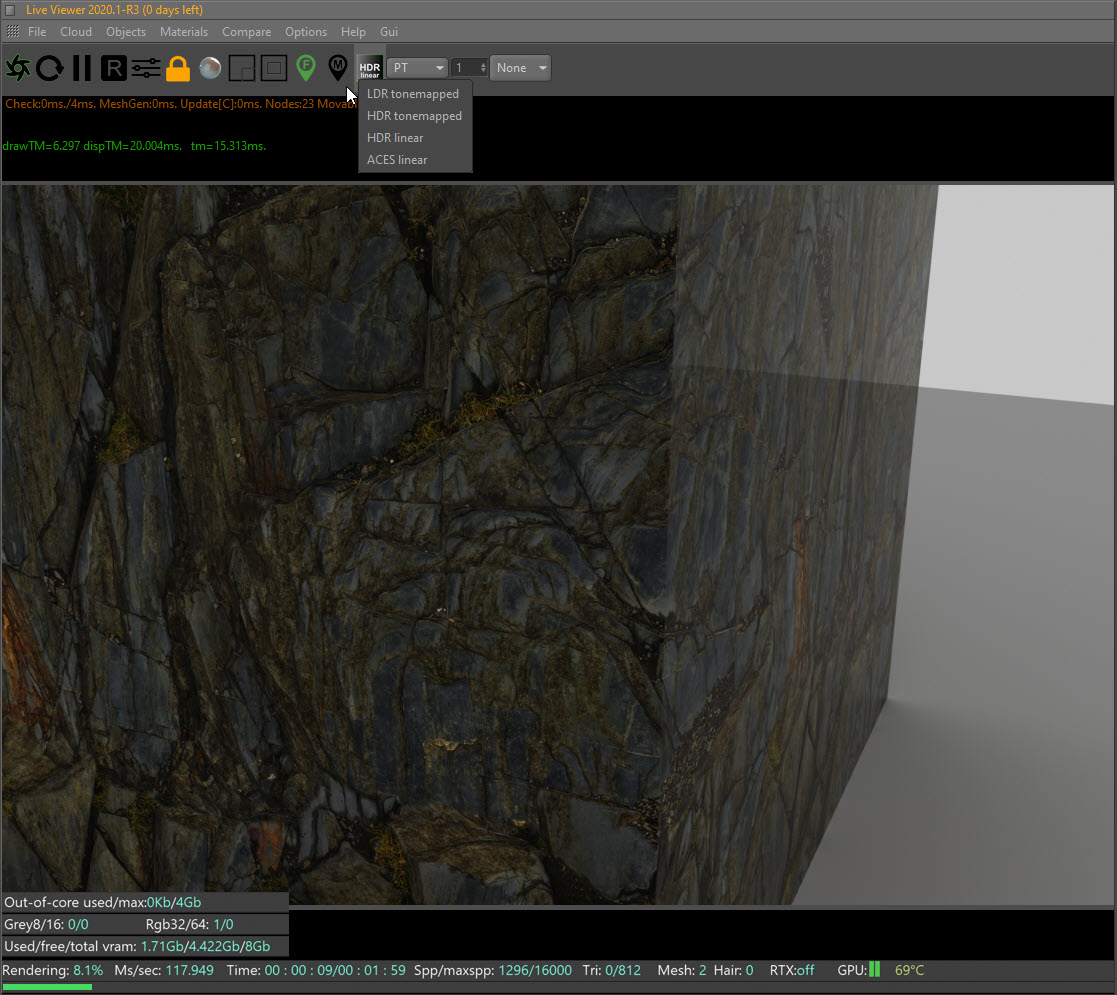Open the Options menu
1117x995 pixels.
(306, 32)
